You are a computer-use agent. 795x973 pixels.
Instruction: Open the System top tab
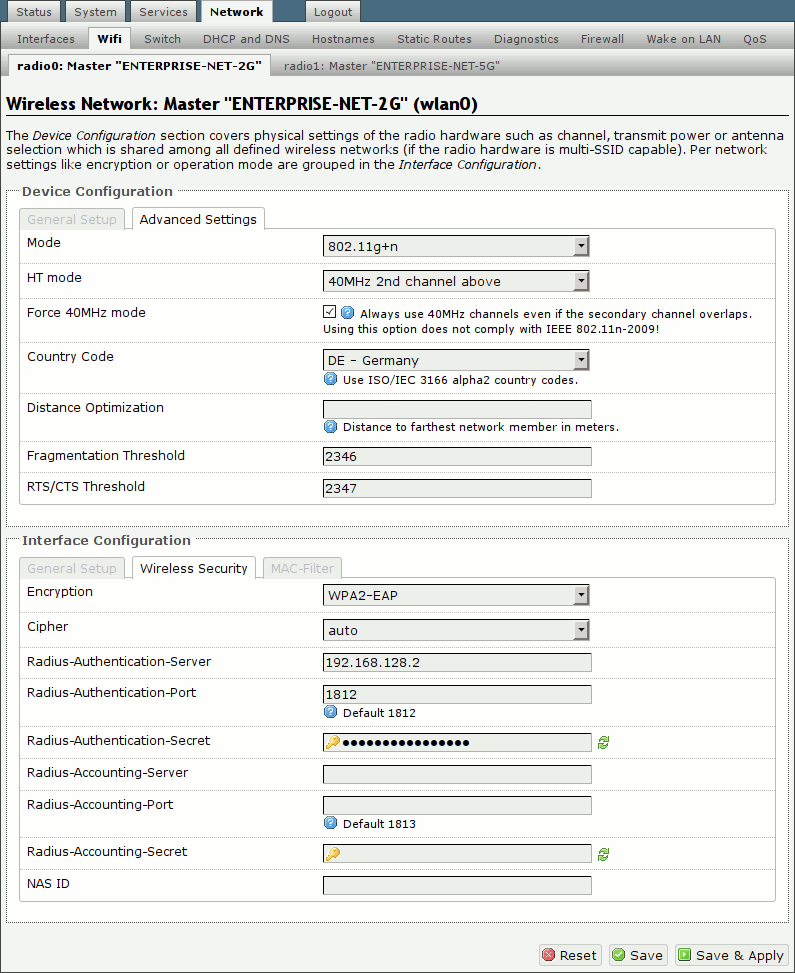click(x=95, y=12)
